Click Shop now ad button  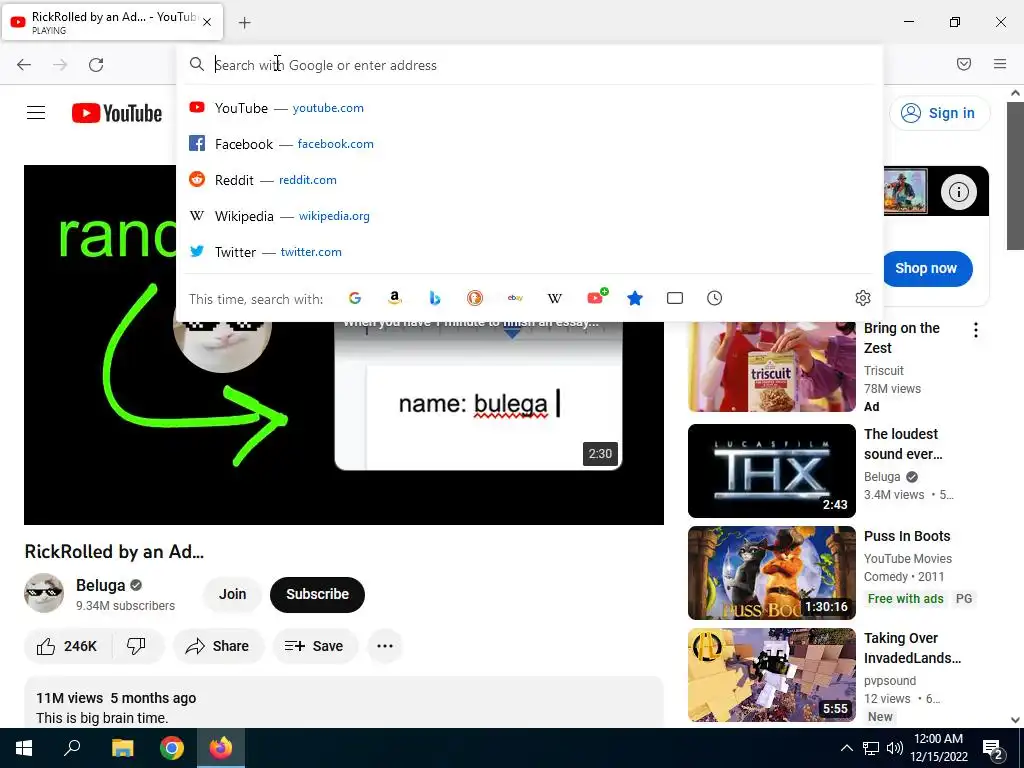click(x=925, y=268)
